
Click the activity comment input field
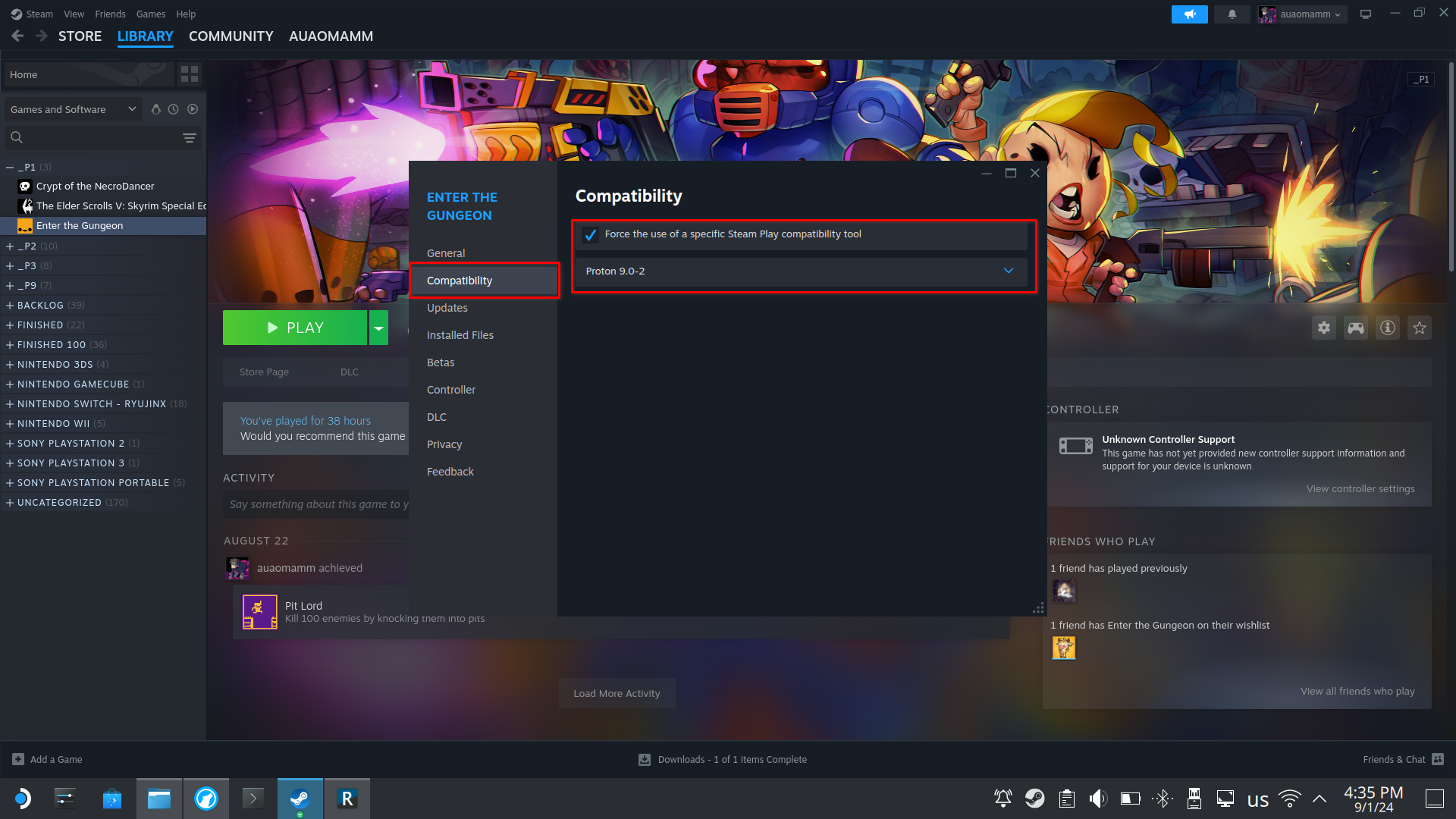[x=317, y=504]
